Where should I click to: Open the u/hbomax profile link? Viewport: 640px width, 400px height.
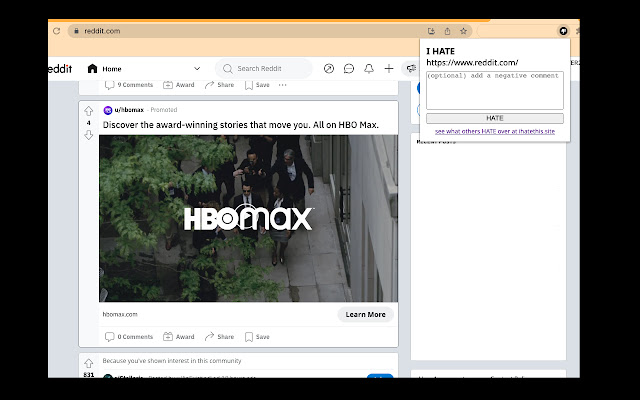[x=129, y=110]
